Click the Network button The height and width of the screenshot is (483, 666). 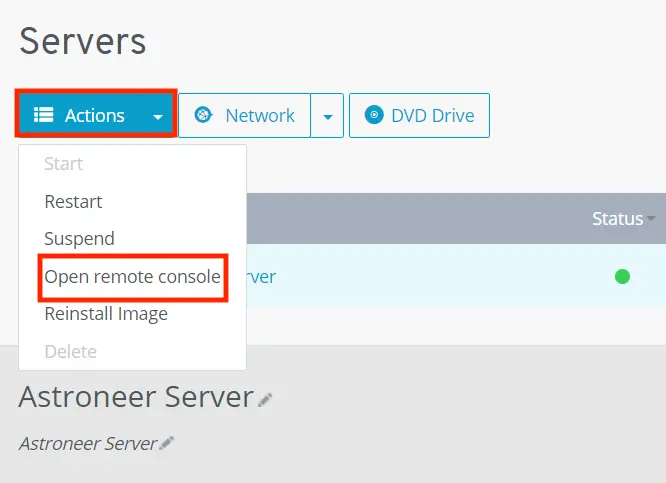click(x=244, y=116)
